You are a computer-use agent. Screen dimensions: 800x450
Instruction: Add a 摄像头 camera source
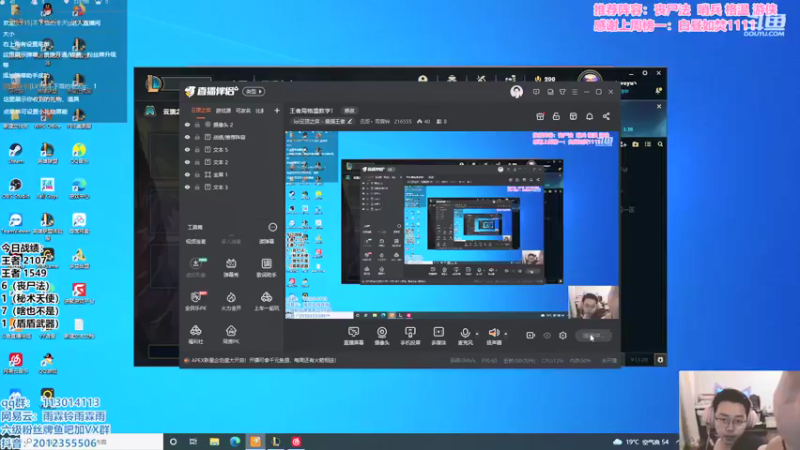pos(382,336)
